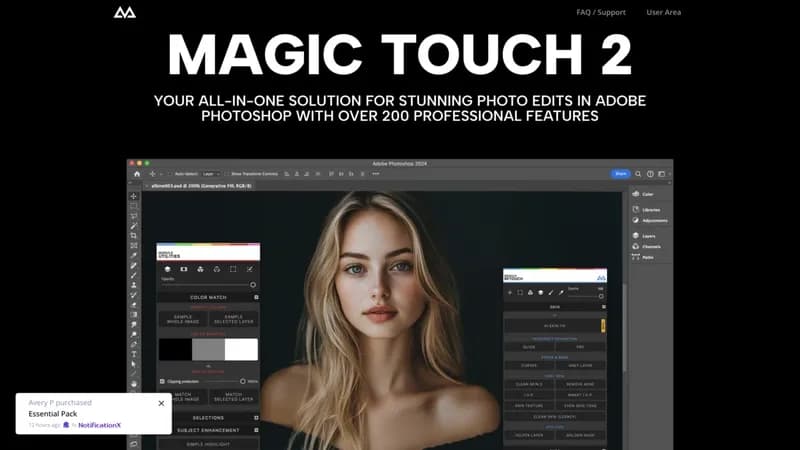Select the Brush tool

[134, 275]
